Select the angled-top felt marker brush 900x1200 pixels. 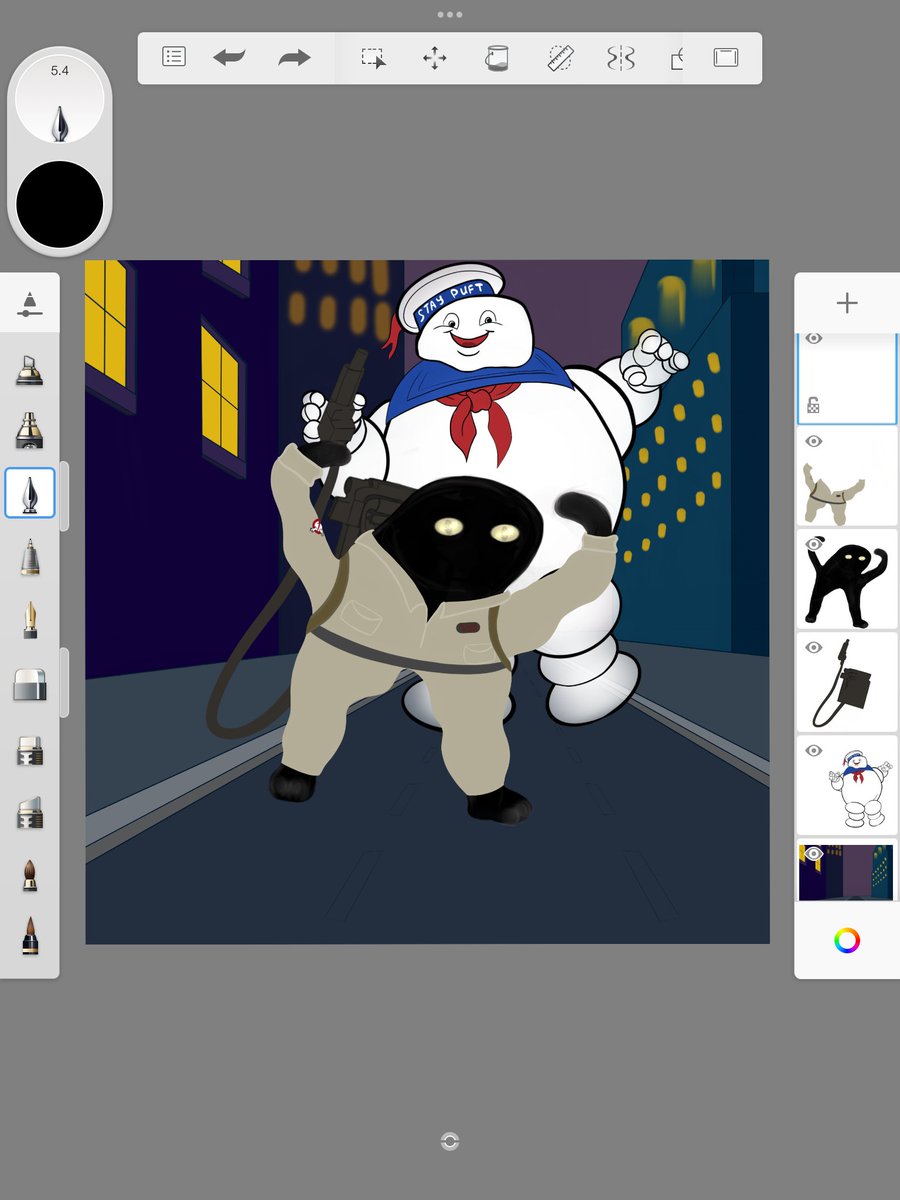tap(30, 812)
